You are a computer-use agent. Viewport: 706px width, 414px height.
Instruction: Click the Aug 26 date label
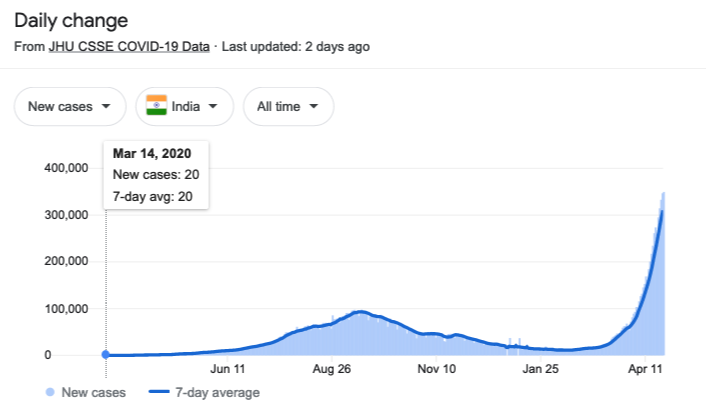332,371
